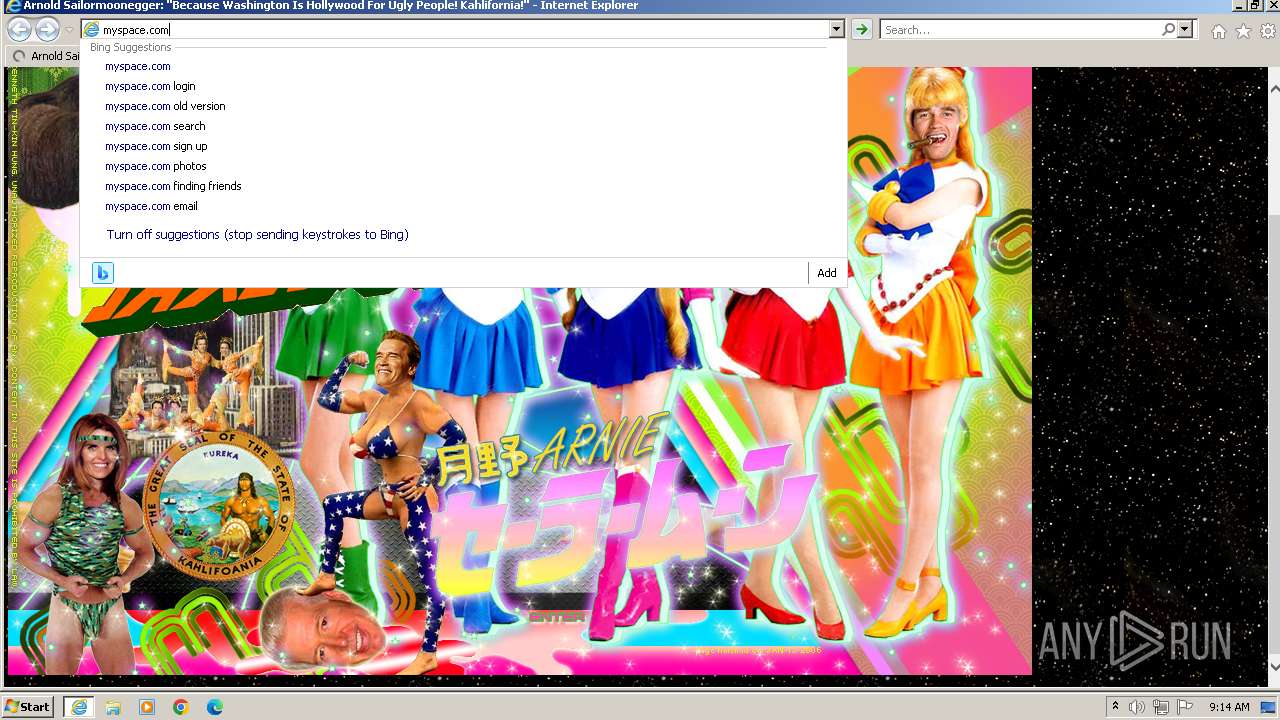Screen dimensions: 1280x720
Task: Select the Arnold Sailormoonegger tab
Action: (x=45, y=56)
